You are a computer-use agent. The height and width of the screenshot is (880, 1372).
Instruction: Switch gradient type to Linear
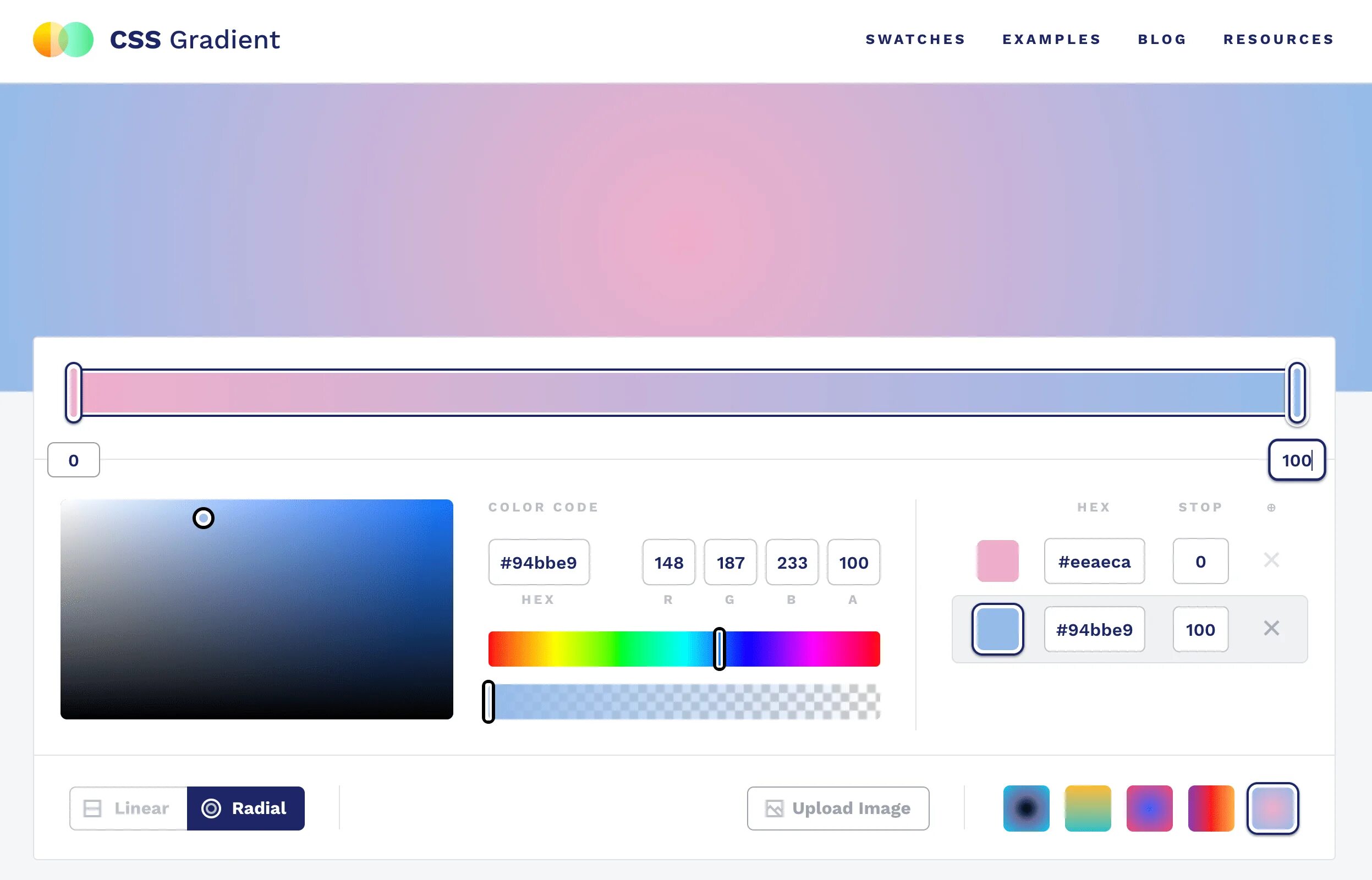click(x=129, y=808)
